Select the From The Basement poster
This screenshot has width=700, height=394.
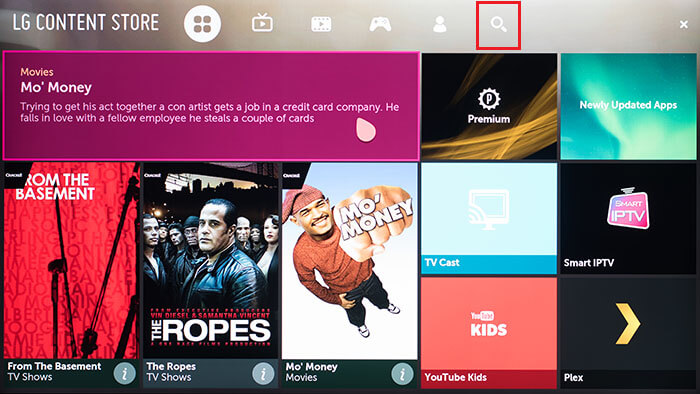pyautogui.click(x=71, y=261)
